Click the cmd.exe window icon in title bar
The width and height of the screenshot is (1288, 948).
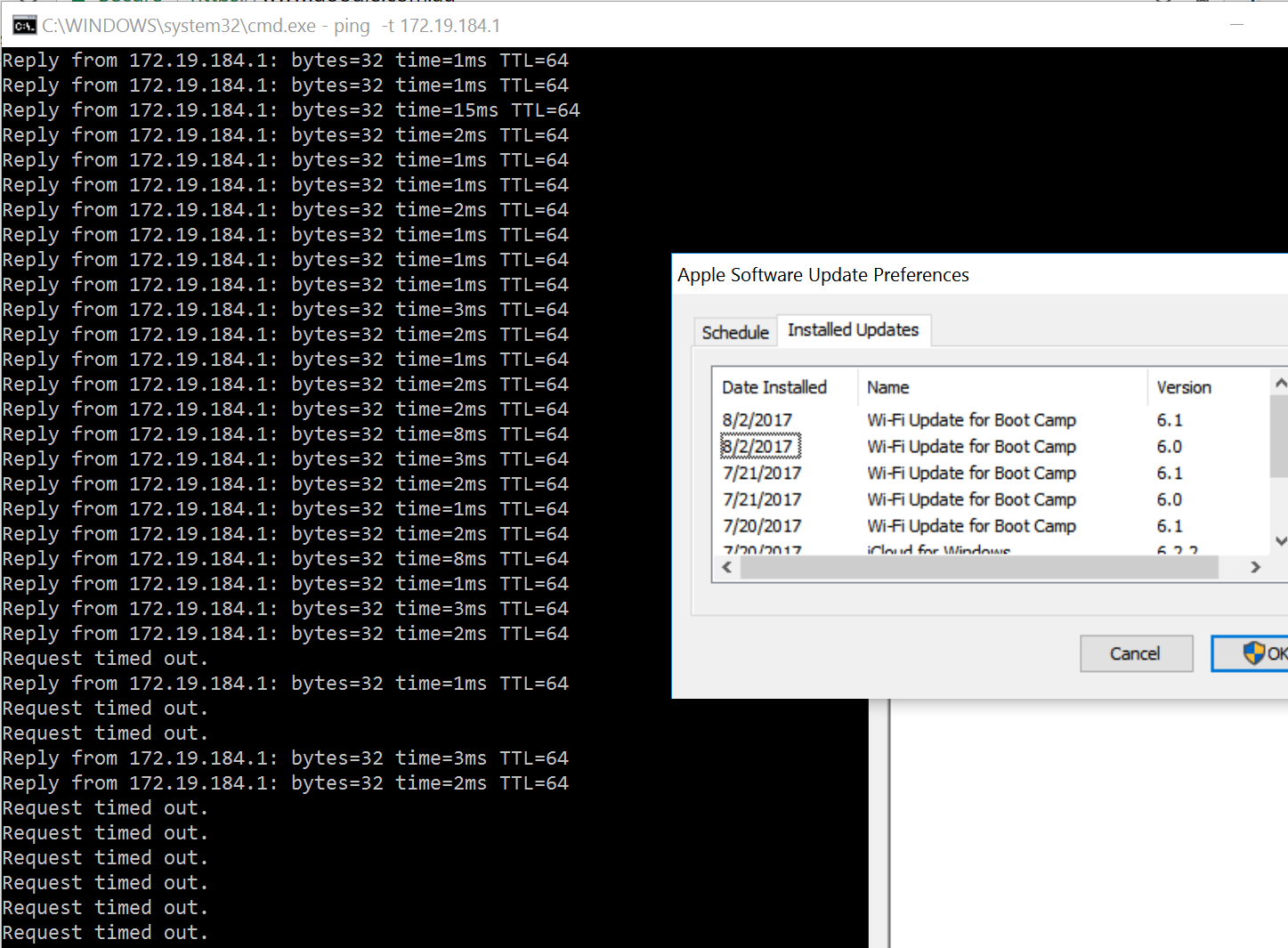[x=25, y=26]
